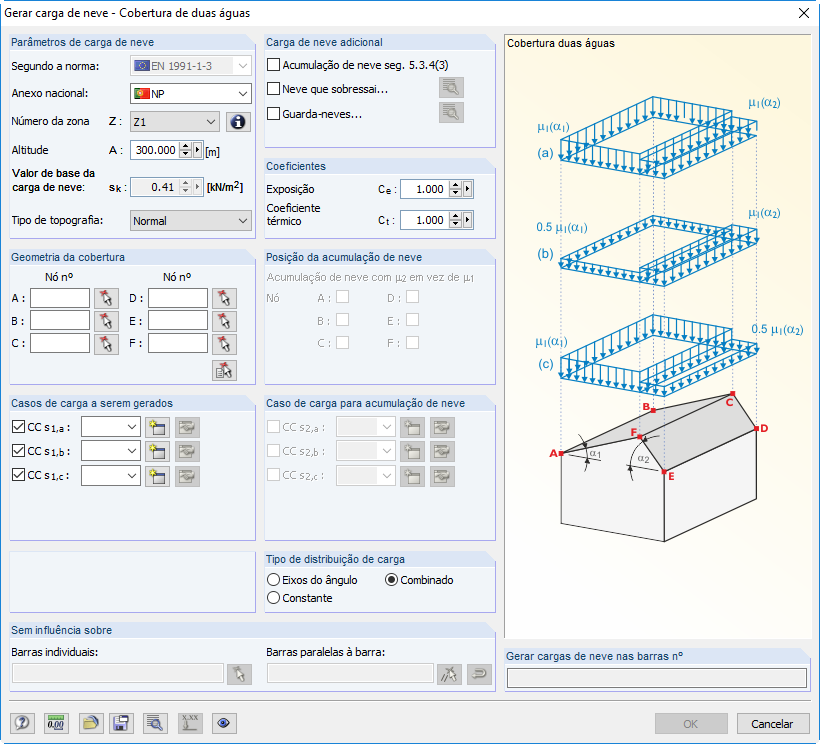
Task: Check Neve que sobressai option
Action: coord(274,89)
